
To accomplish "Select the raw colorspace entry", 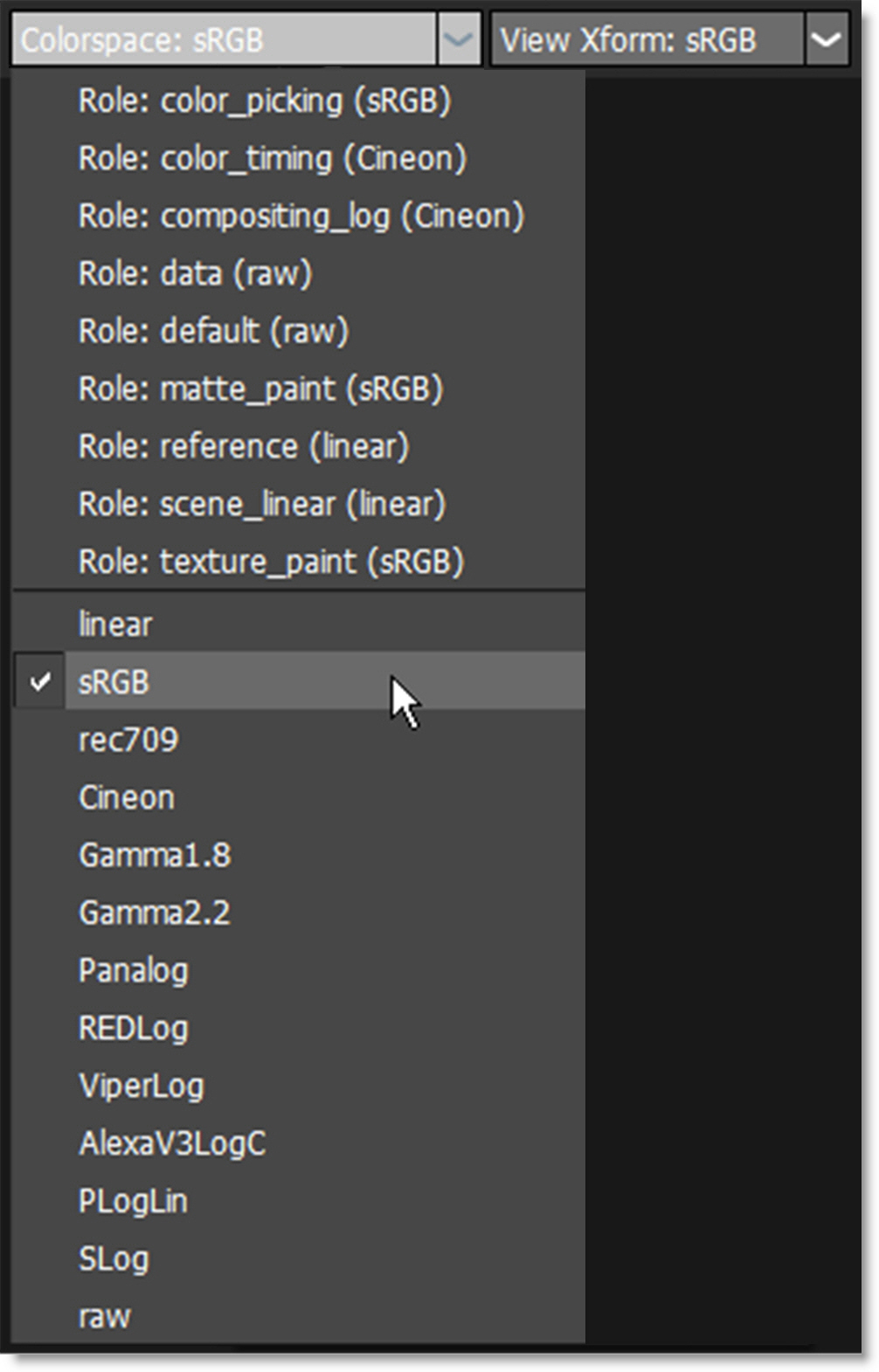I will point(105,1317).
